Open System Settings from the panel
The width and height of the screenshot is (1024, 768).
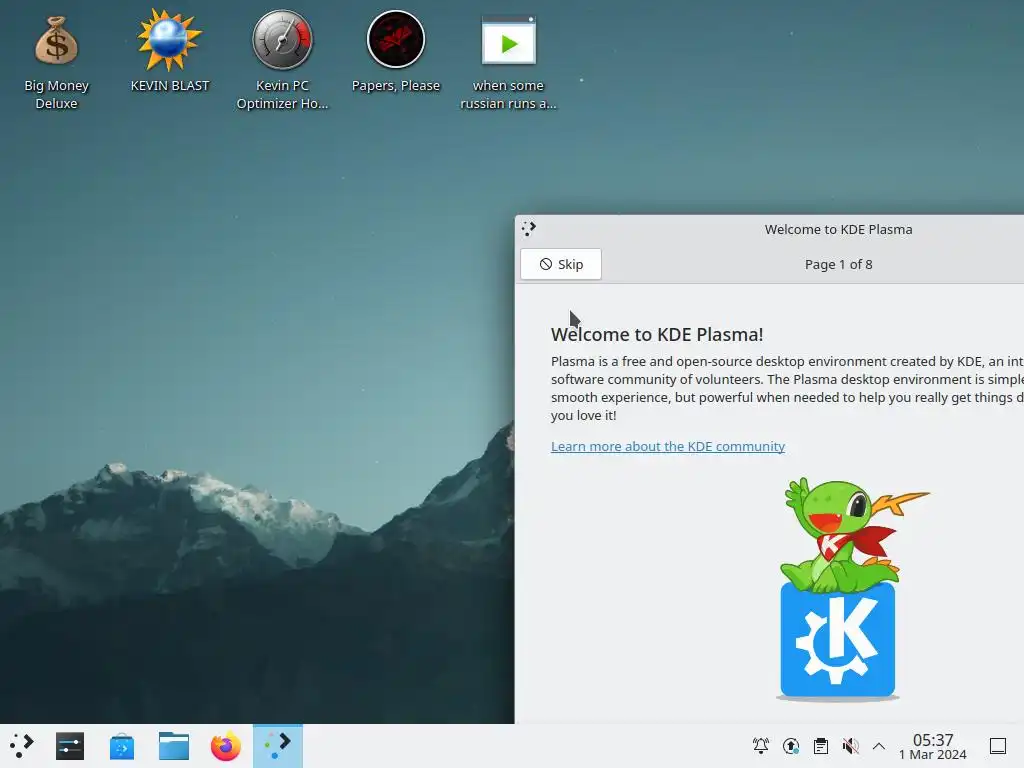pyautogui.click(x=70, y=746)
